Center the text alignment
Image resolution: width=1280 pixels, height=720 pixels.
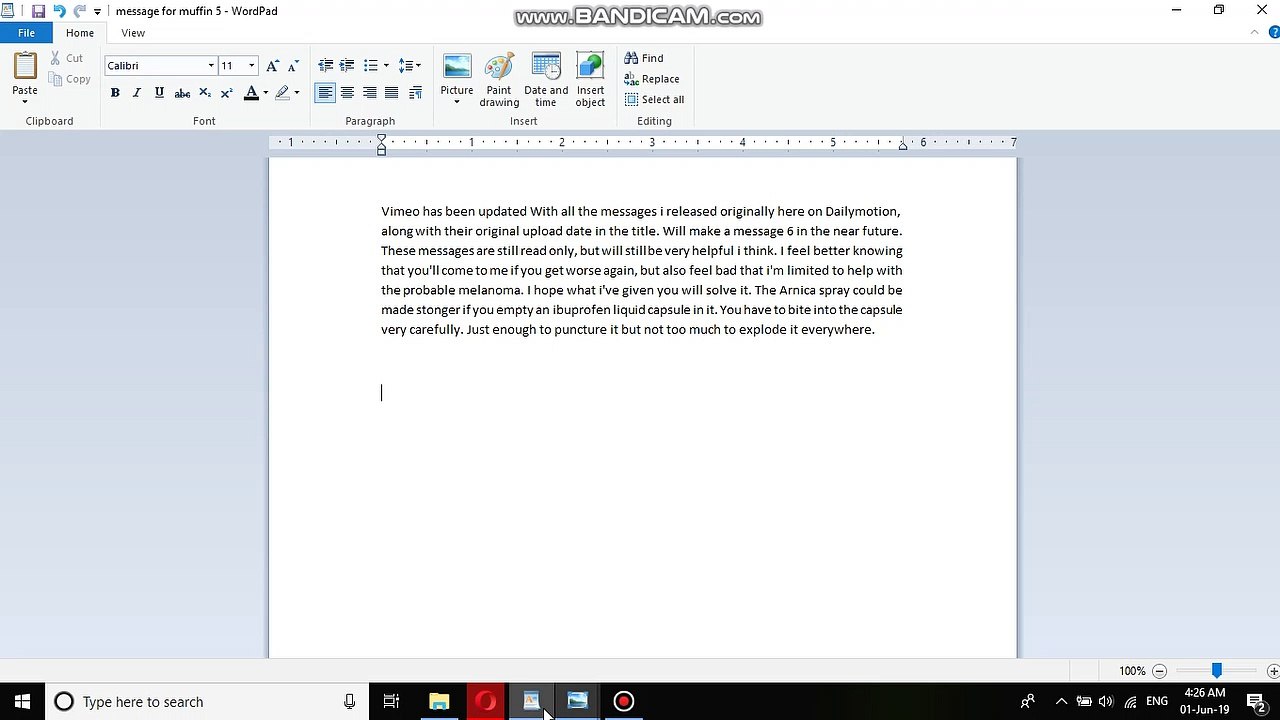pyautogui.click(x=347, y=93)
